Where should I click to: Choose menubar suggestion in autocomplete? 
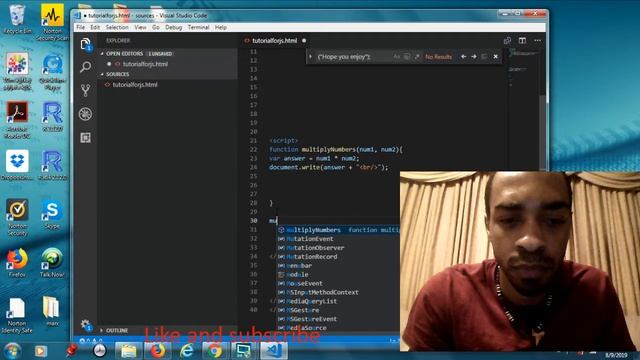click(339, 266)
